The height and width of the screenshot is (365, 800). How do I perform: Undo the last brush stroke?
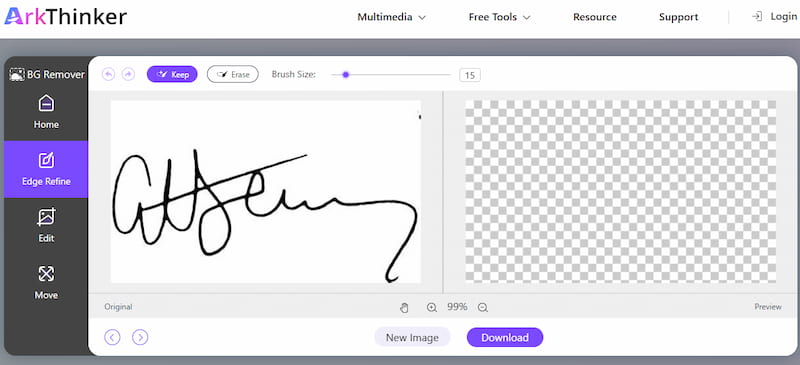(108, 75)
